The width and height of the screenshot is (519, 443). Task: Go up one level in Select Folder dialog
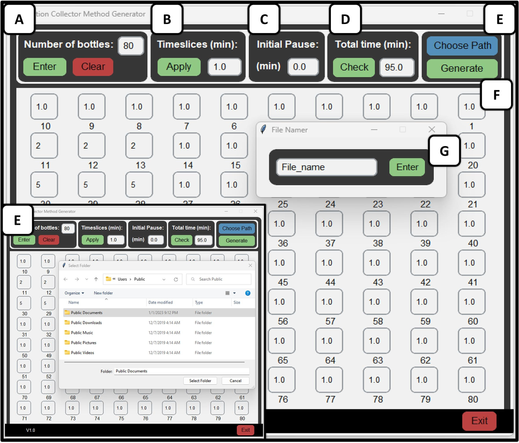(x=96, y=279)
